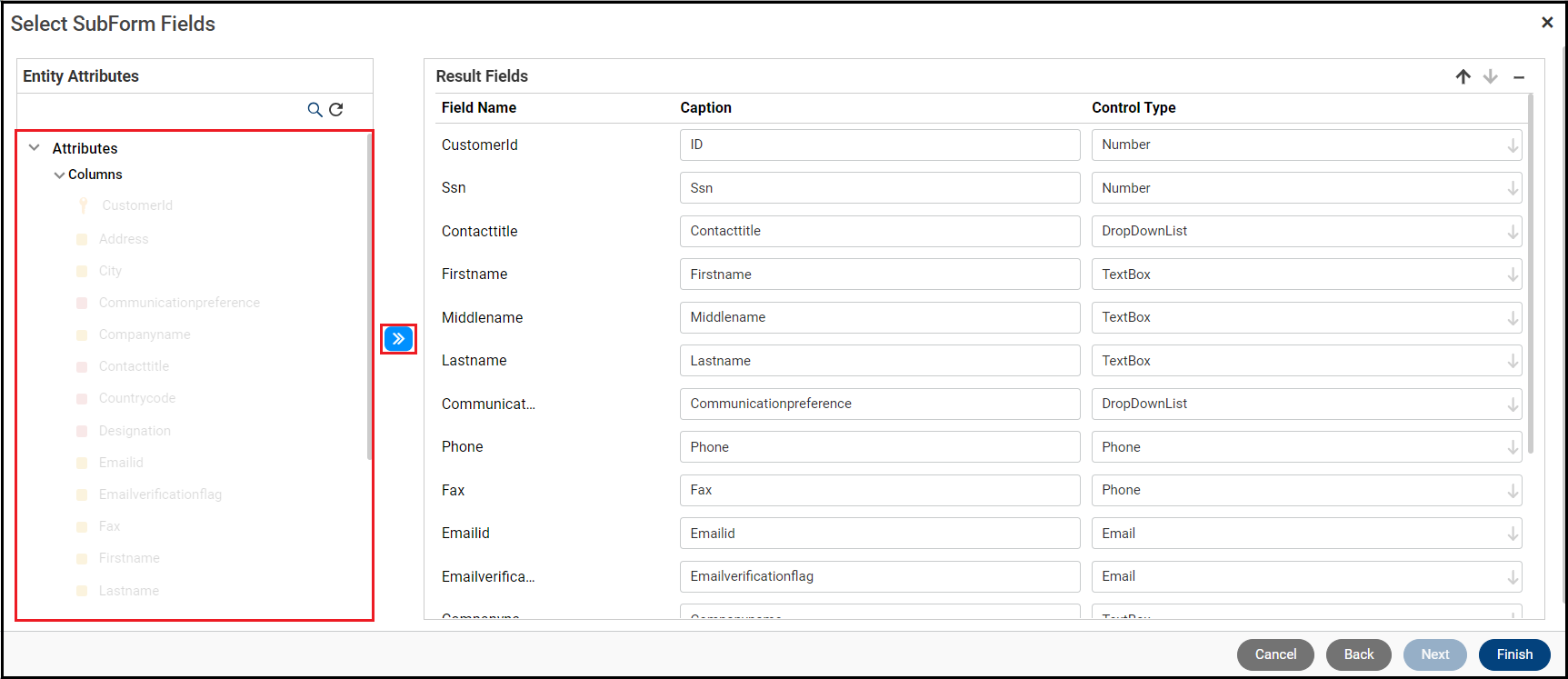Screen dimensions: 1568x679
Task: Move selected result field up
Action: coord(1463,77)
